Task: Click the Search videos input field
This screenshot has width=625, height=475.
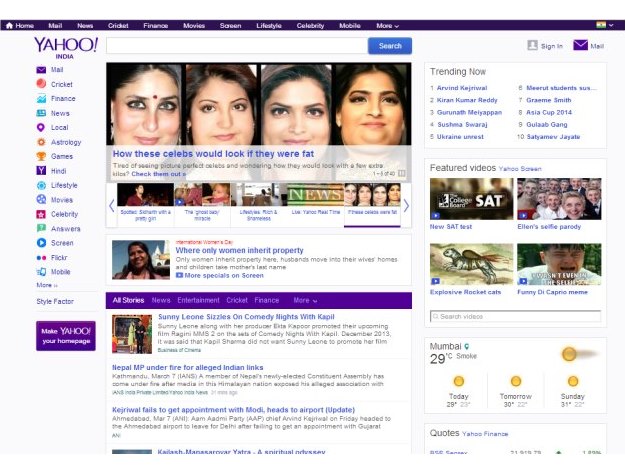Action: coord(515,316)
